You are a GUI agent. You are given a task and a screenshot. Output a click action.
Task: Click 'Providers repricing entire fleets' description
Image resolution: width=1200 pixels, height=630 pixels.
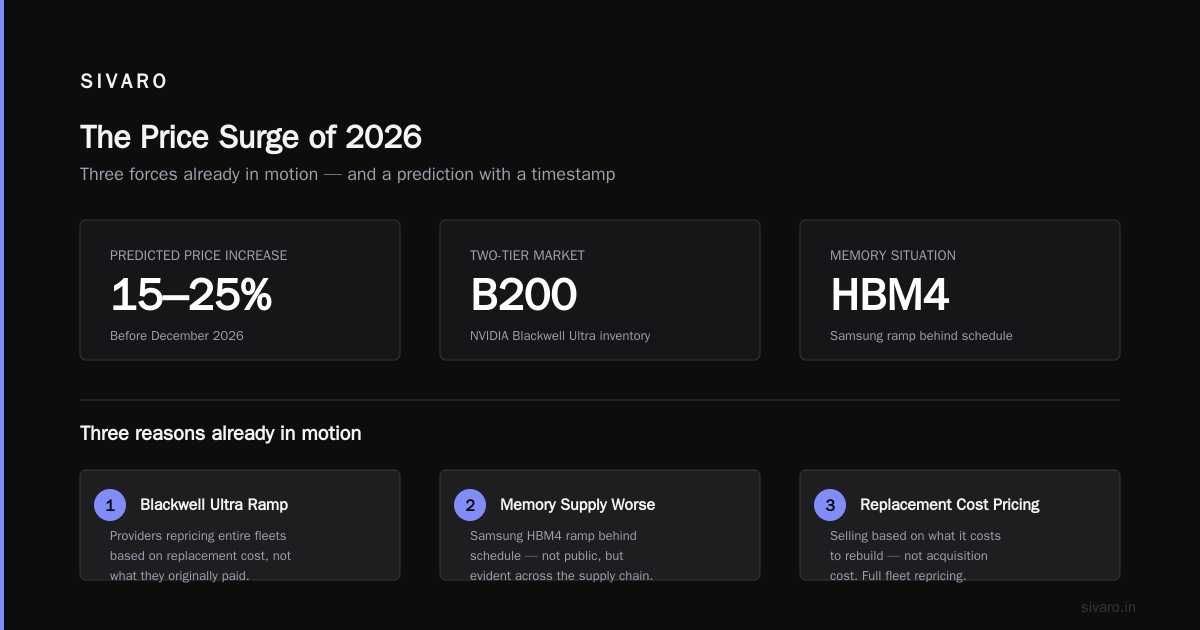click(200, 556)
